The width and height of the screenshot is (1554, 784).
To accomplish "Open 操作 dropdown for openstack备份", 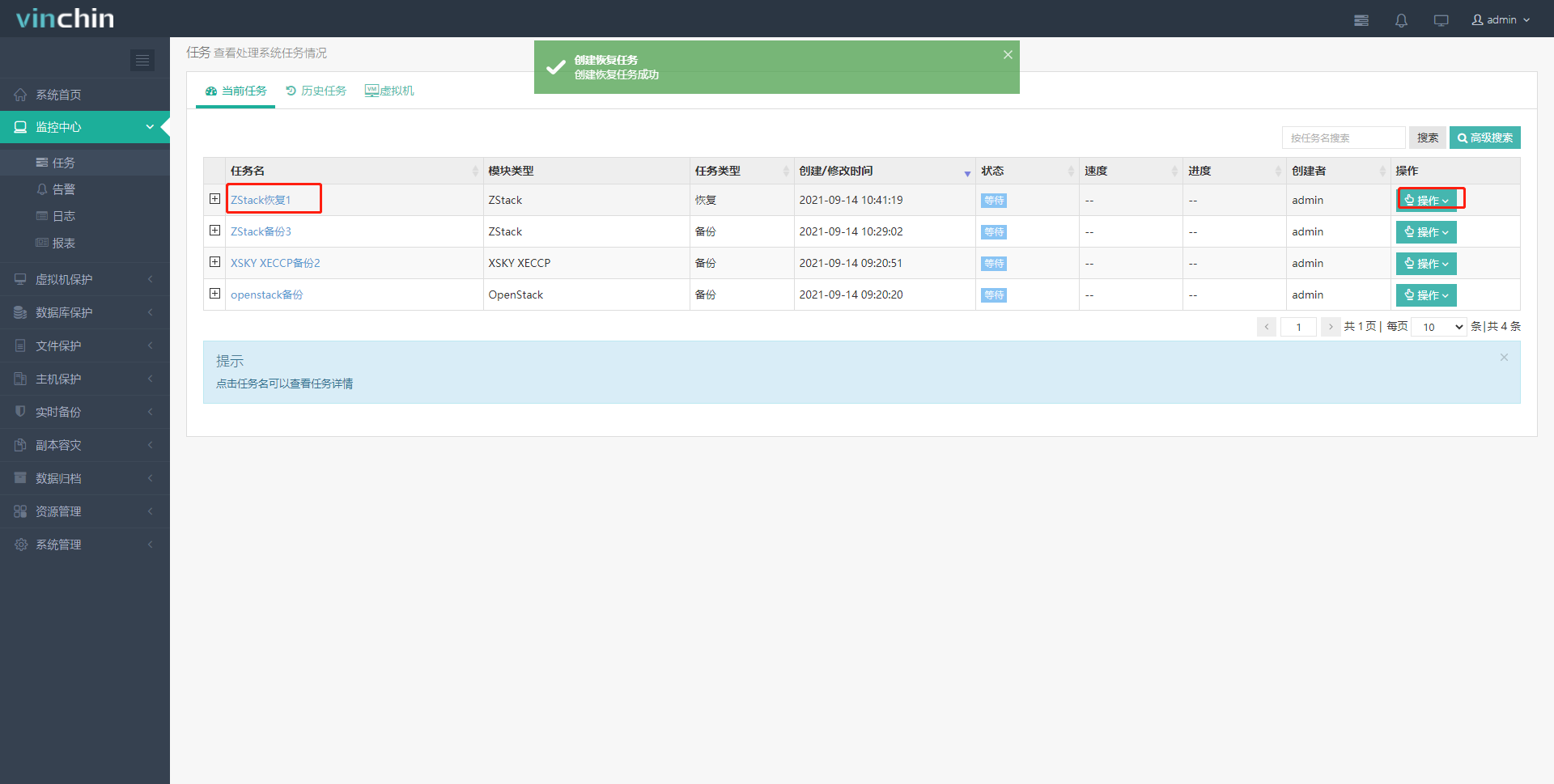I will [1426, 295].
